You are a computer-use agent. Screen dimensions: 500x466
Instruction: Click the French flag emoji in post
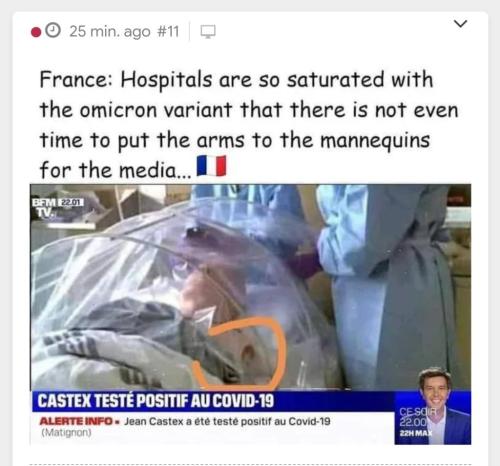(211, 166)
